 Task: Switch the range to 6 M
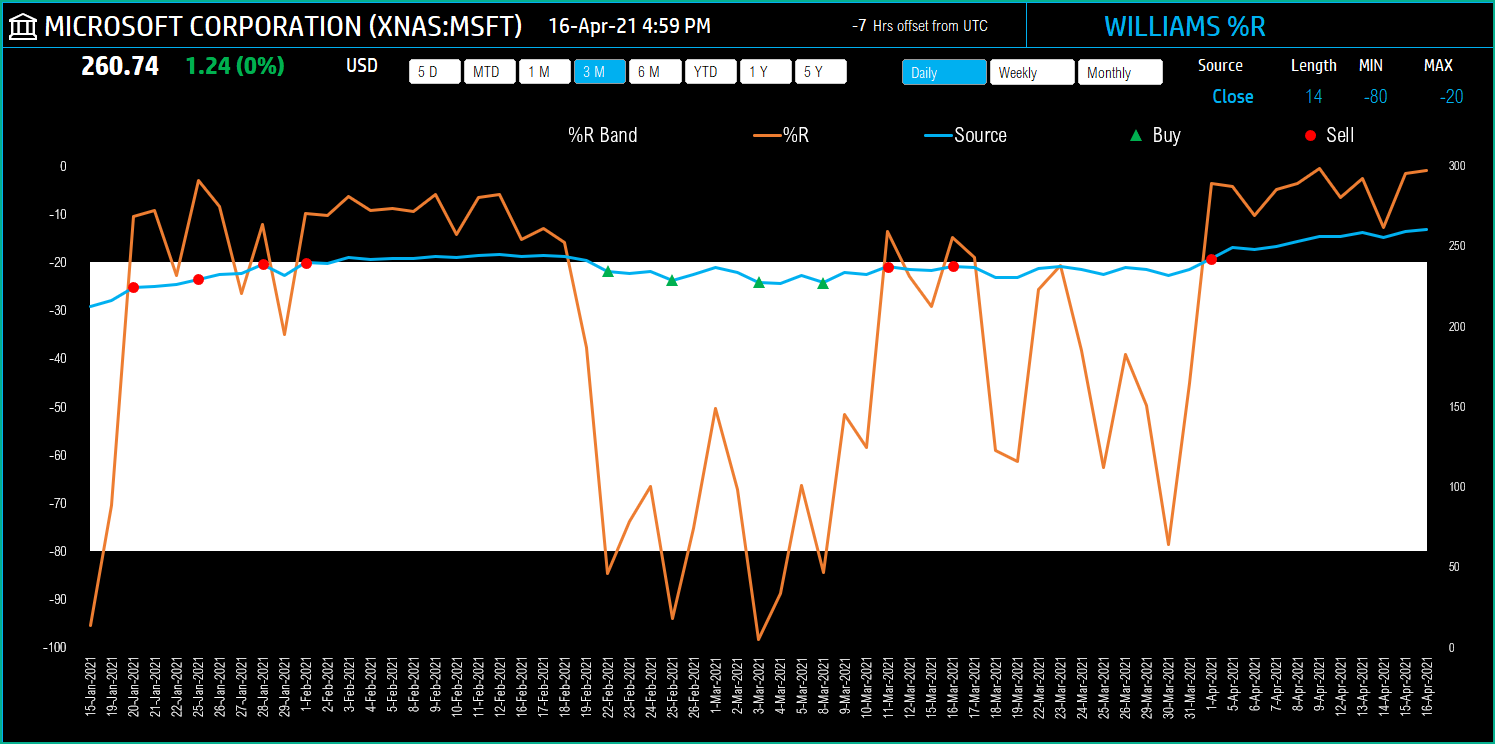pyautogui.click(x=655, y=72)
